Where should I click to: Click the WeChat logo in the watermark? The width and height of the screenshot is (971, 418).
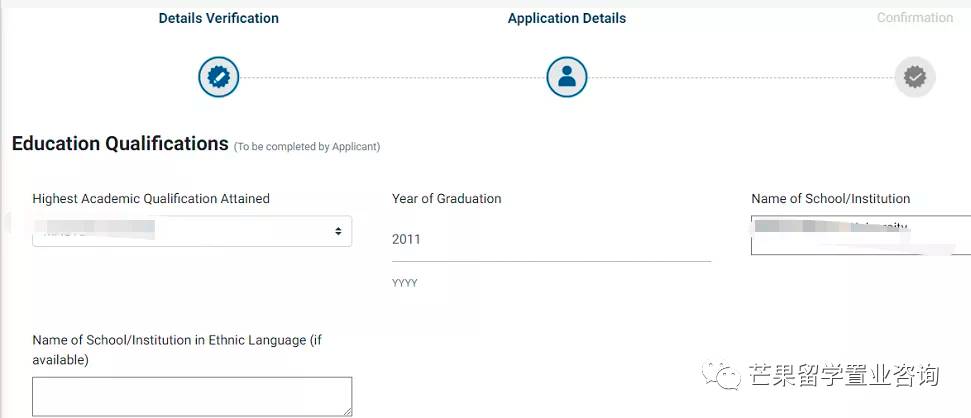point(722,375)
